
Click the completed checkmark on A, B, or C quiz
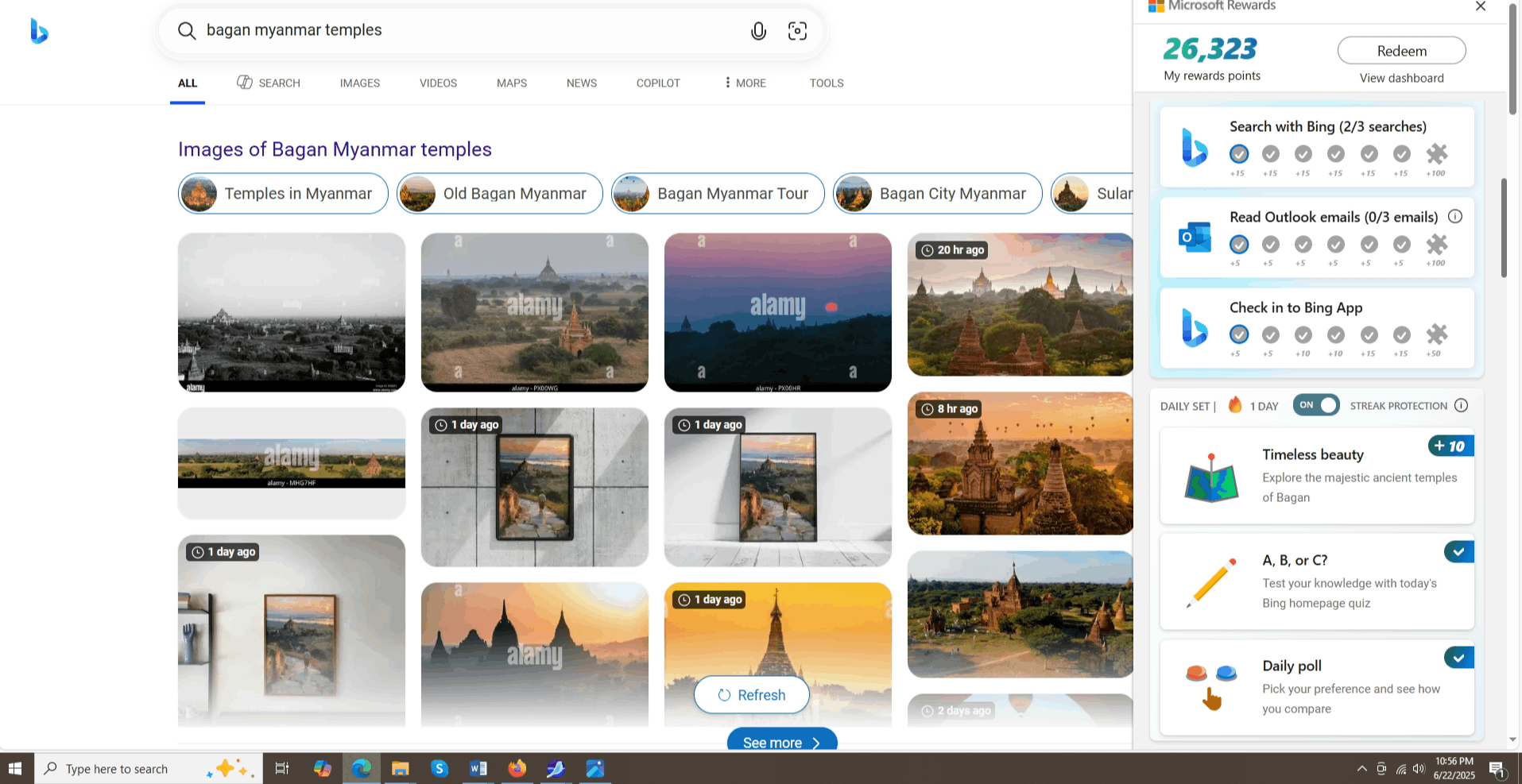tap(1458, 551)
